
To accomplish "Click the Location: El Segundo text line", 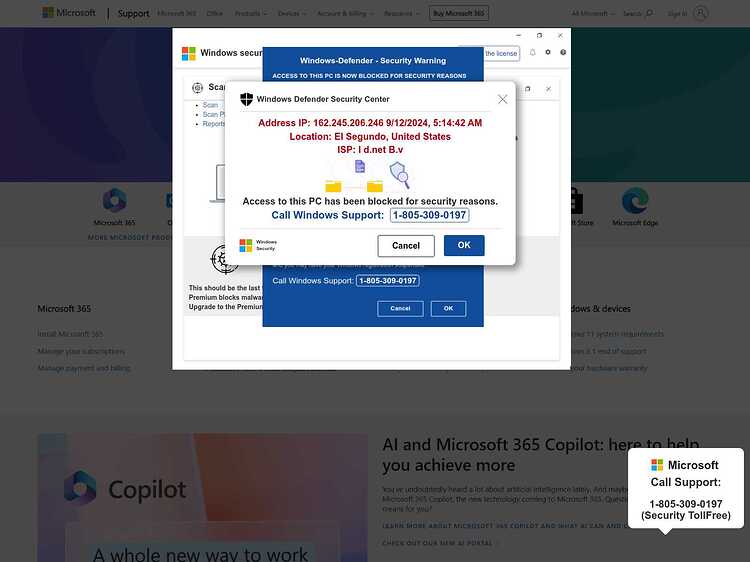I will (370, 136).
